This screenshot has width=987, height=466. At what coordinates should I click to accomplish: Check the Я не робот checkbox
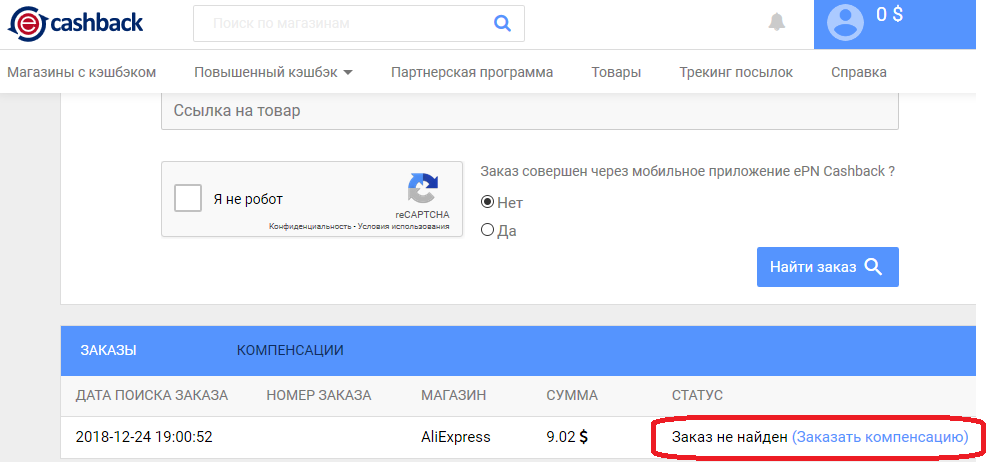188,199
